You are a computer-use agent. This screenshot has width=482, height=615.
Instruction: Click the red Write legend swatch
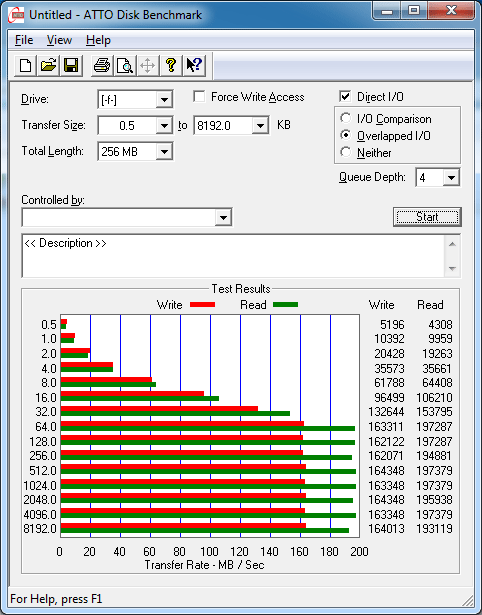coord(202,304)
